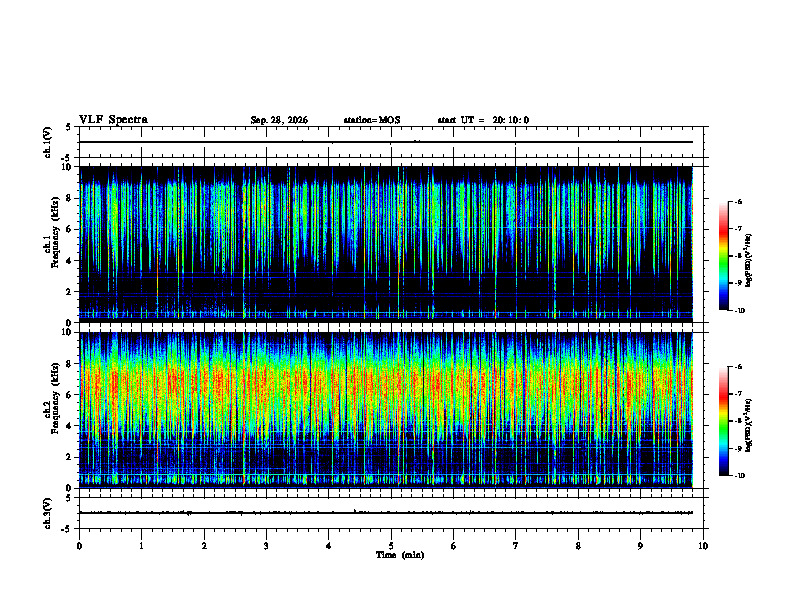Click the ch.3(V) waveform panel label
Image resolution: width=792 pixels, height=612 pixels.
click(48, 514)
